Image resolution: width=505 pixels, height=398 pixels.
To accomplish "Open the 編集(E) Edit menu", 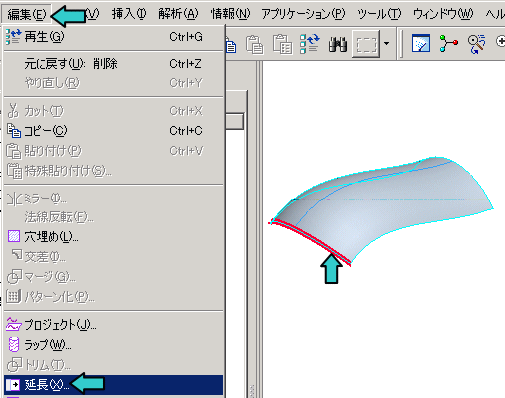I will (x=26, y=14).
